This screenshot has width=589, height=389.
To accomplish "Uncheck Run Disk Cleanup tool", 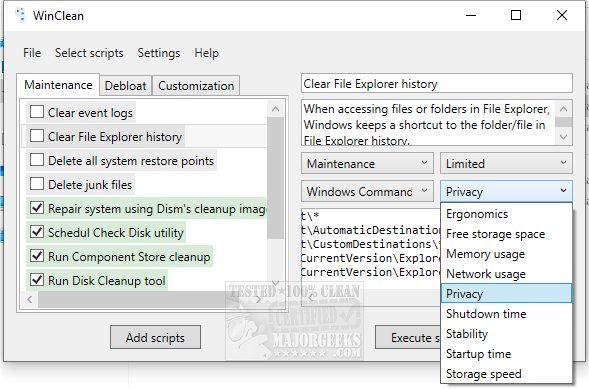I will (x=37, y=280).
